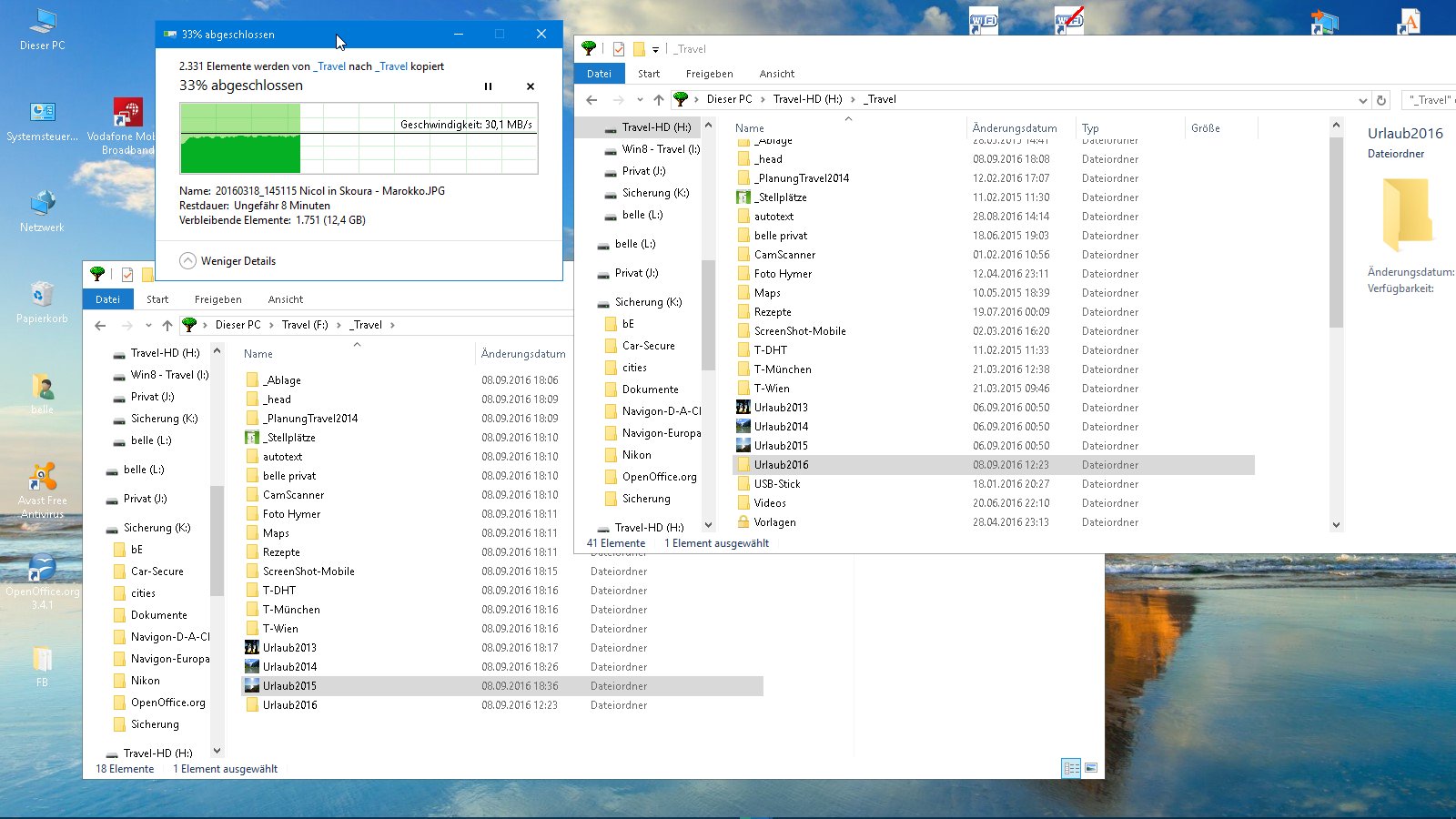1456x819 pixels.
Task: Cancel the copy with the X beside pause
Action: click(x=531, y=86)
